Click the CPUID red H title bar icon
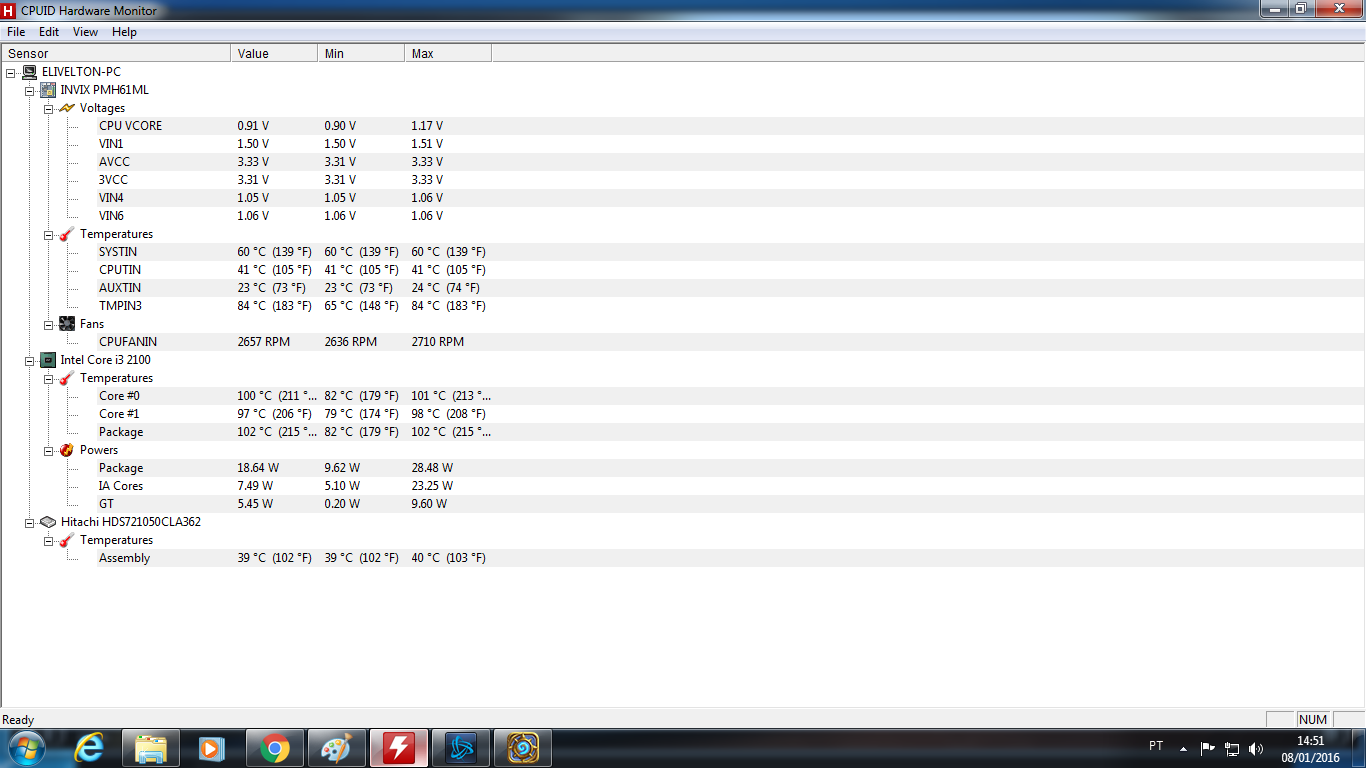This screenshot has width=1366, height=768. pos(9,10)
